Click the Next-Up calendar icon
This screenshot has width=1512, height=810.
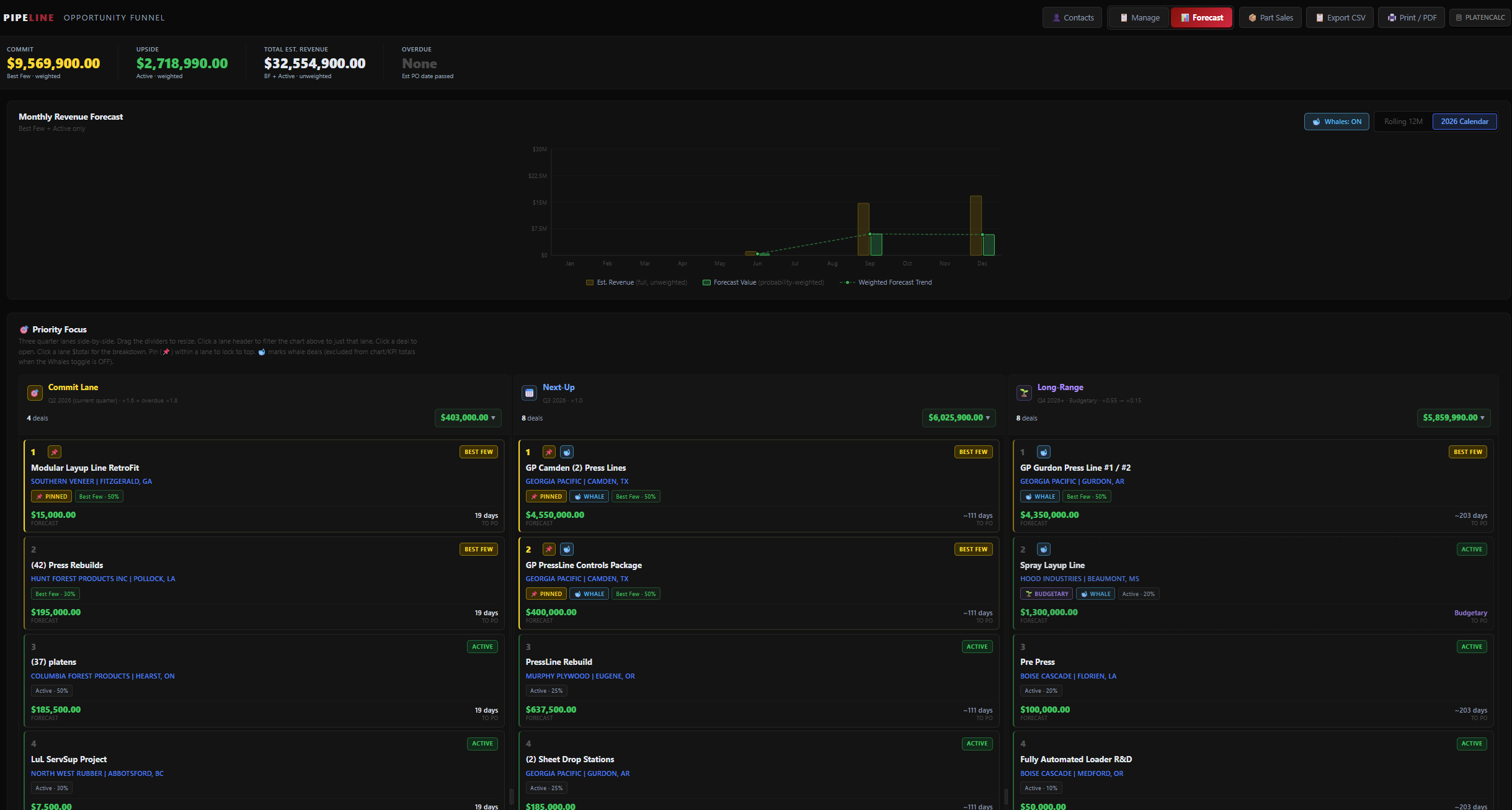tap(529, 393)
